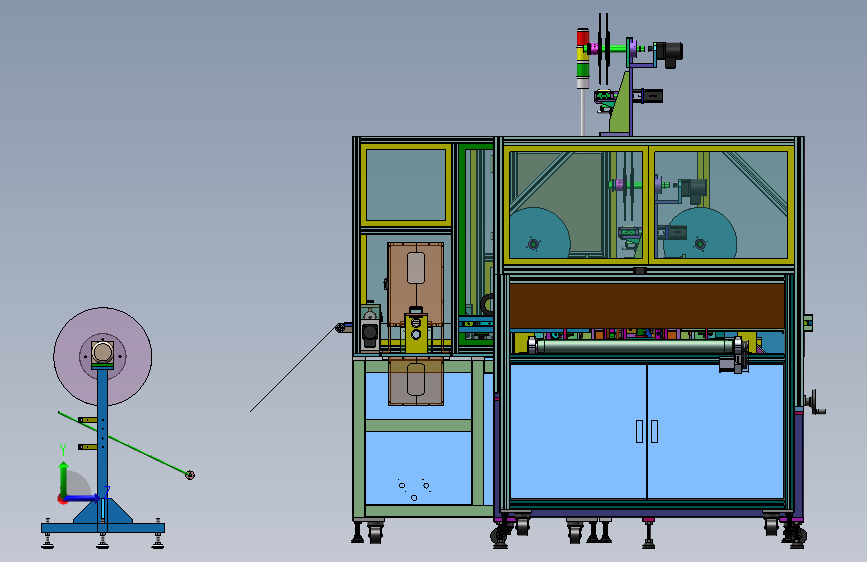Select the long green horizontal roller
Image resolution: width=867 pixels, height=562 pixels.
coord(636,346)
